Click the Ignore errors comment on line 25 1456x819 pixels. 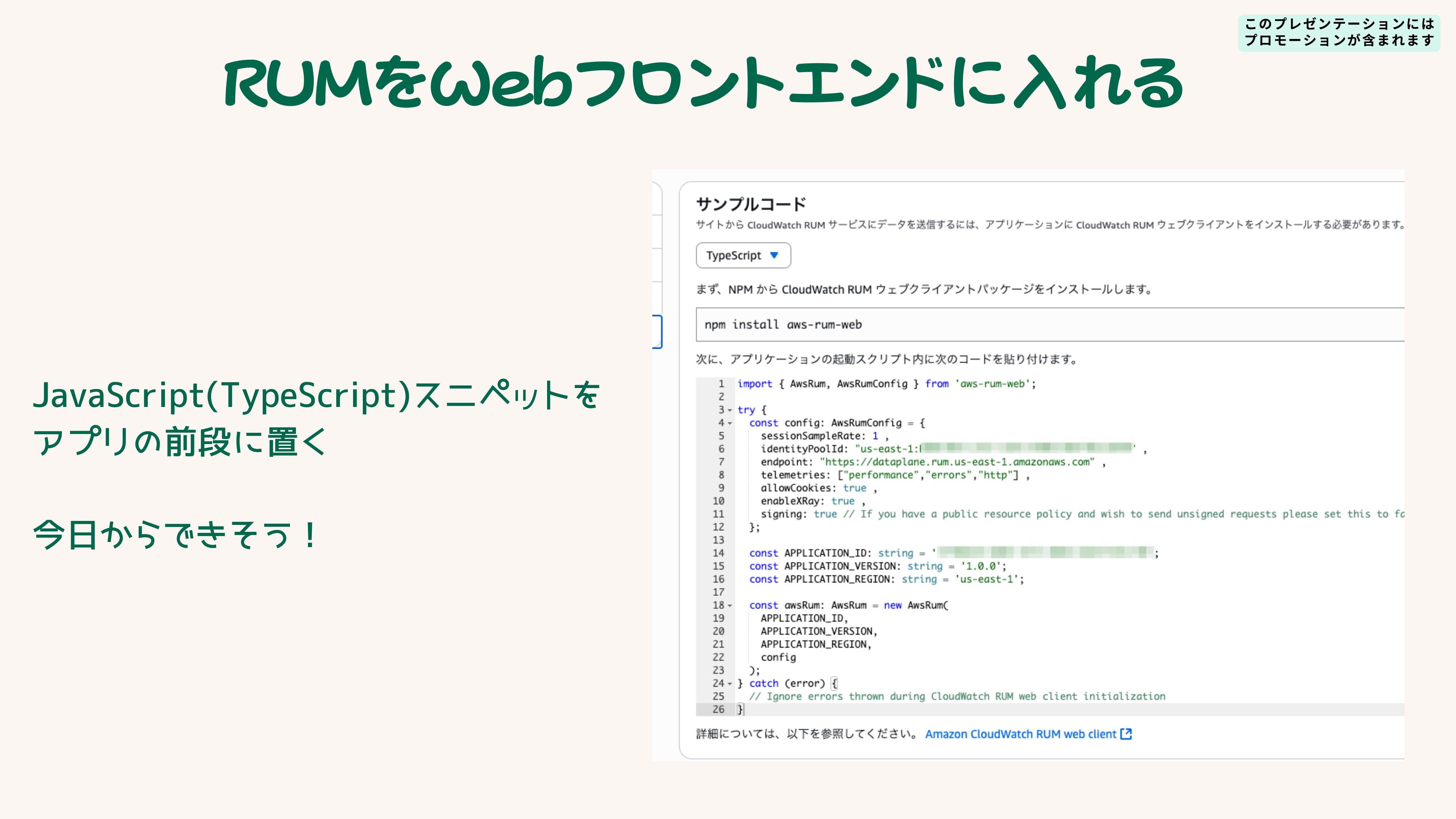[x=957, y=696]
